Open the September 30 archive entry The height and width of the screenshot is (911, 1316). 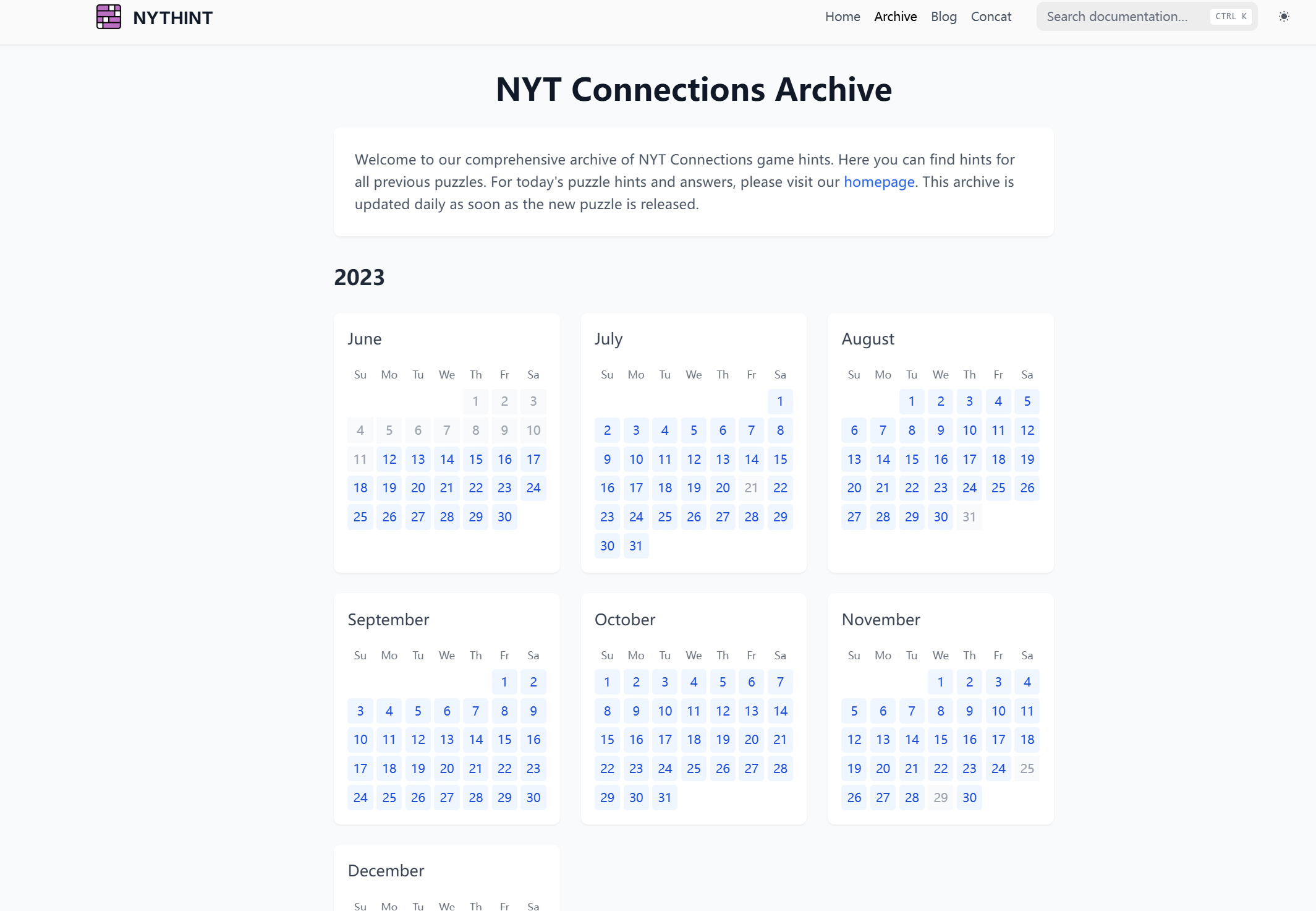pyautogui.click(x=533, y=798)
